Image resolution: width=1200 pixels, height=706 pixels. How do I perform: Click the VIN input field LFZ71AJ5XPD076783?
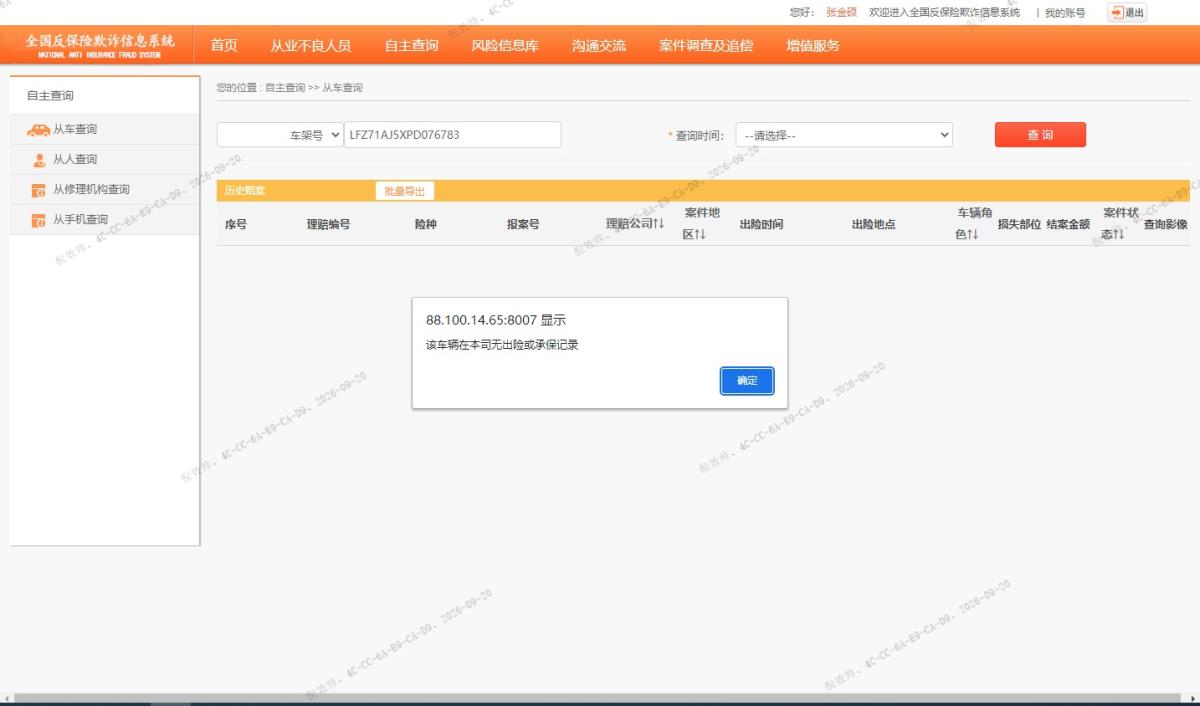coord(453,135)
